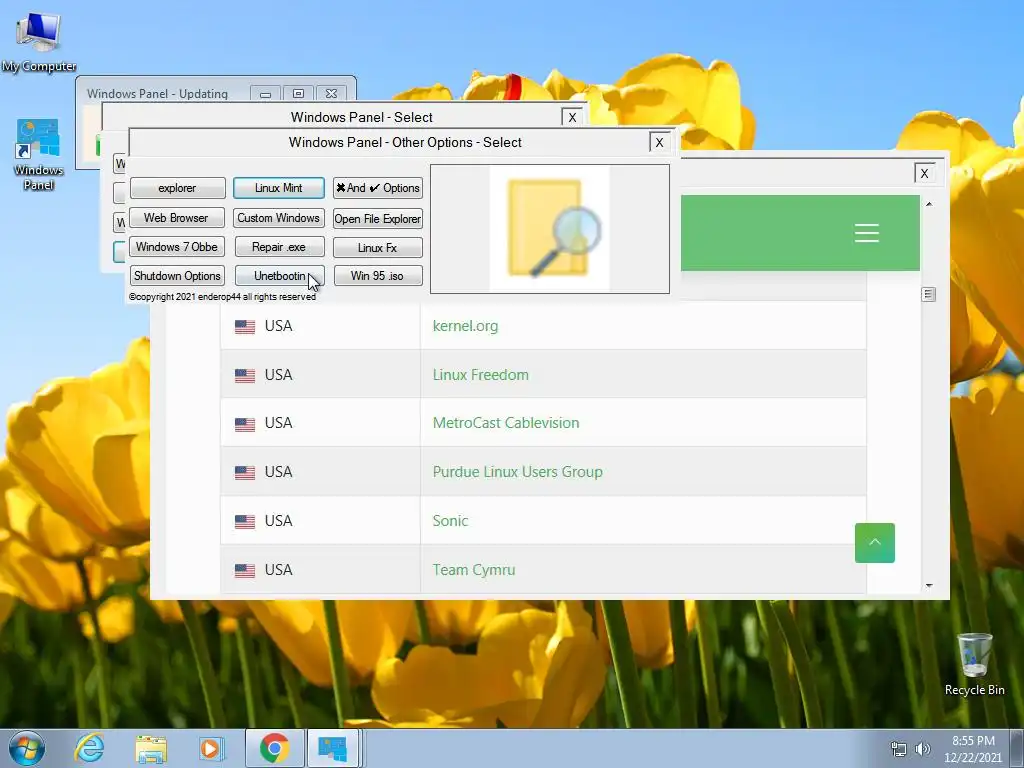Open the MetroCast Cablevision link

(506, 423)
